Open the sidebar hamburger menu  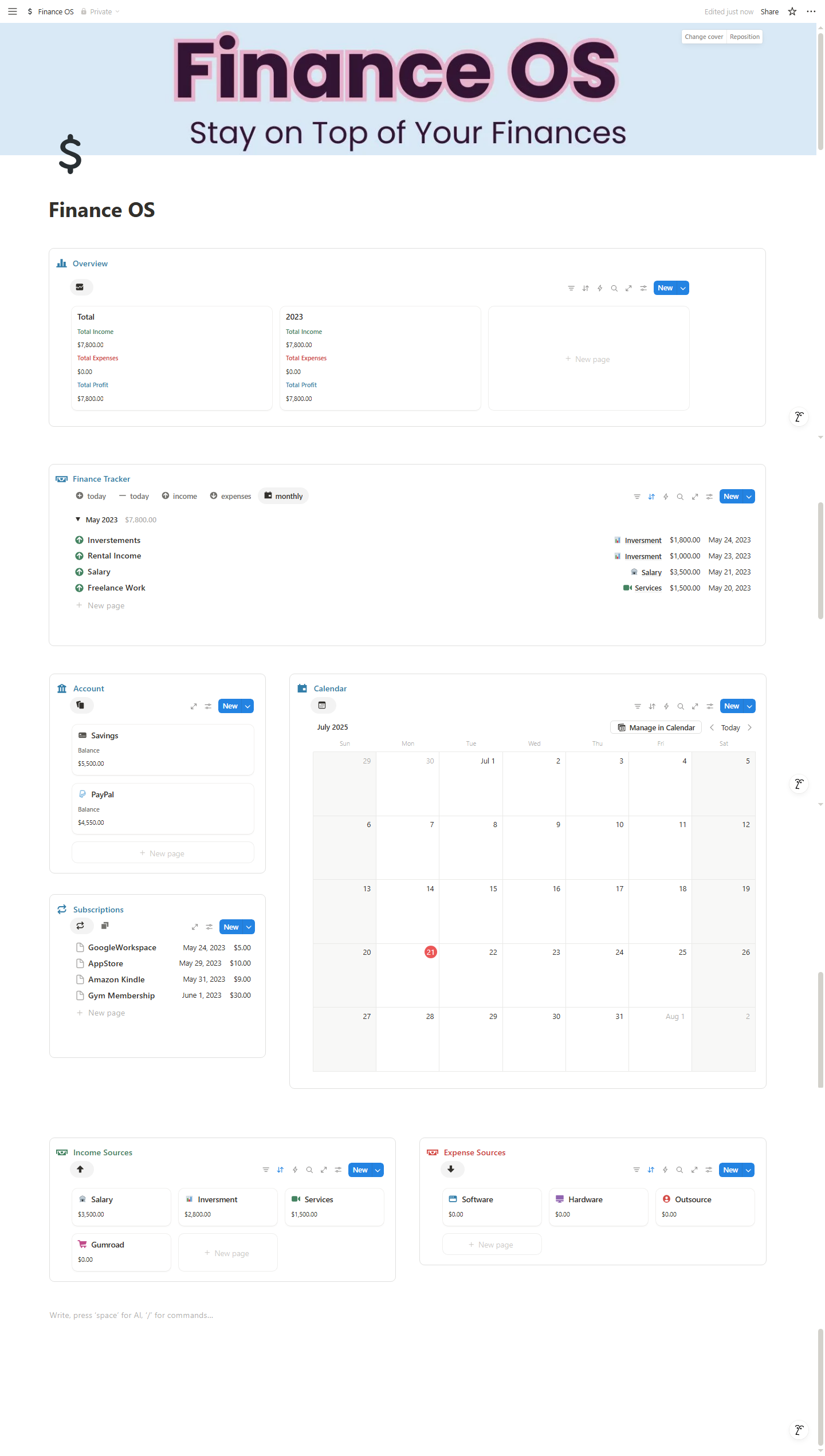point(13,11)
